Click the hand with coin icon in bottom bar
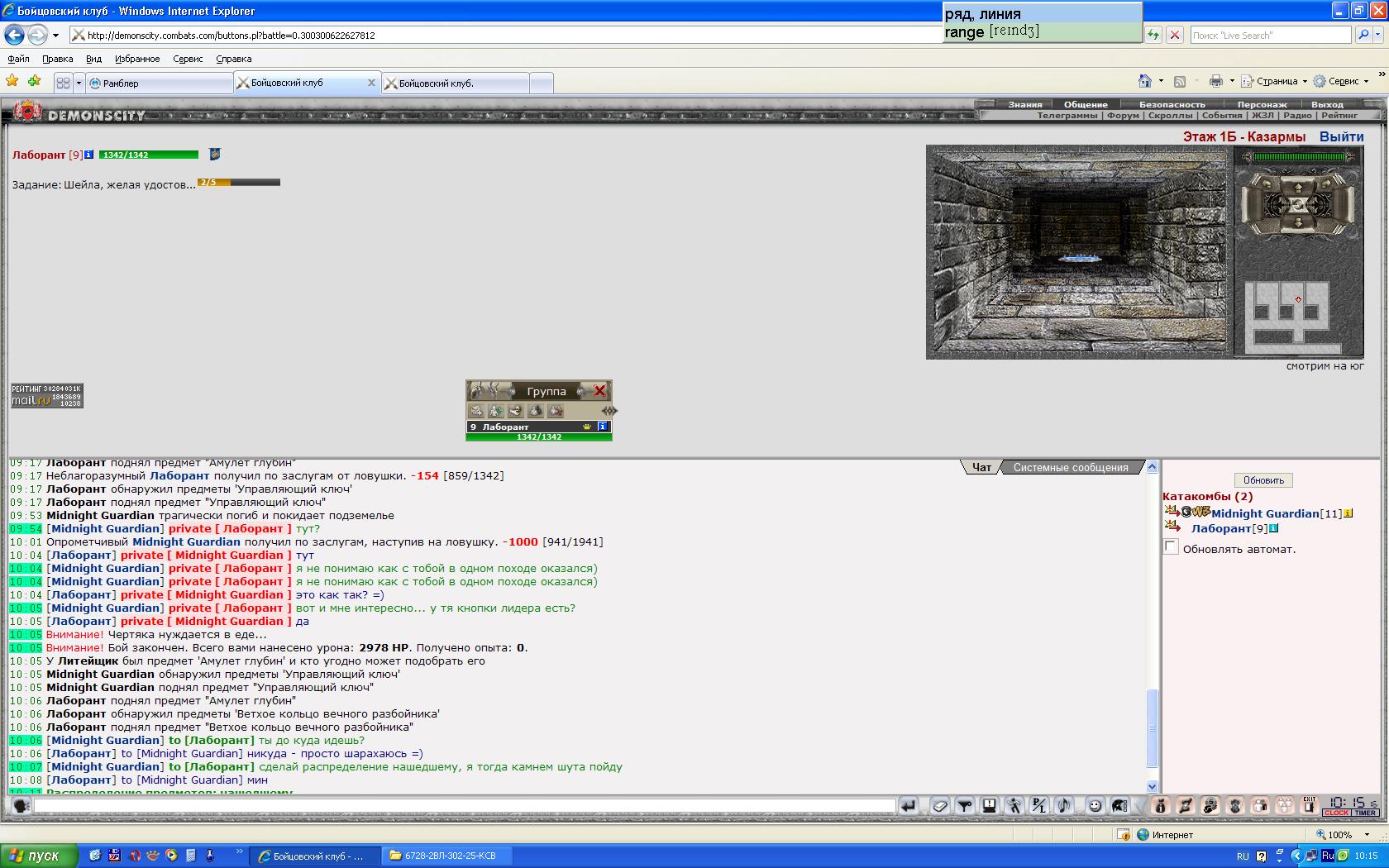 click(1210, 805)
